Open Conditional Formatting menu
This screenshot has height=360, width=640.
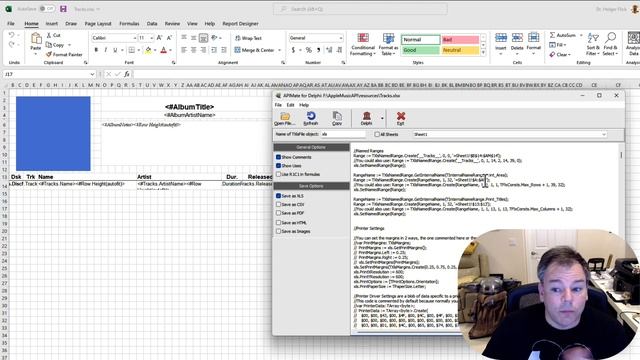click(x=362, y=44)
